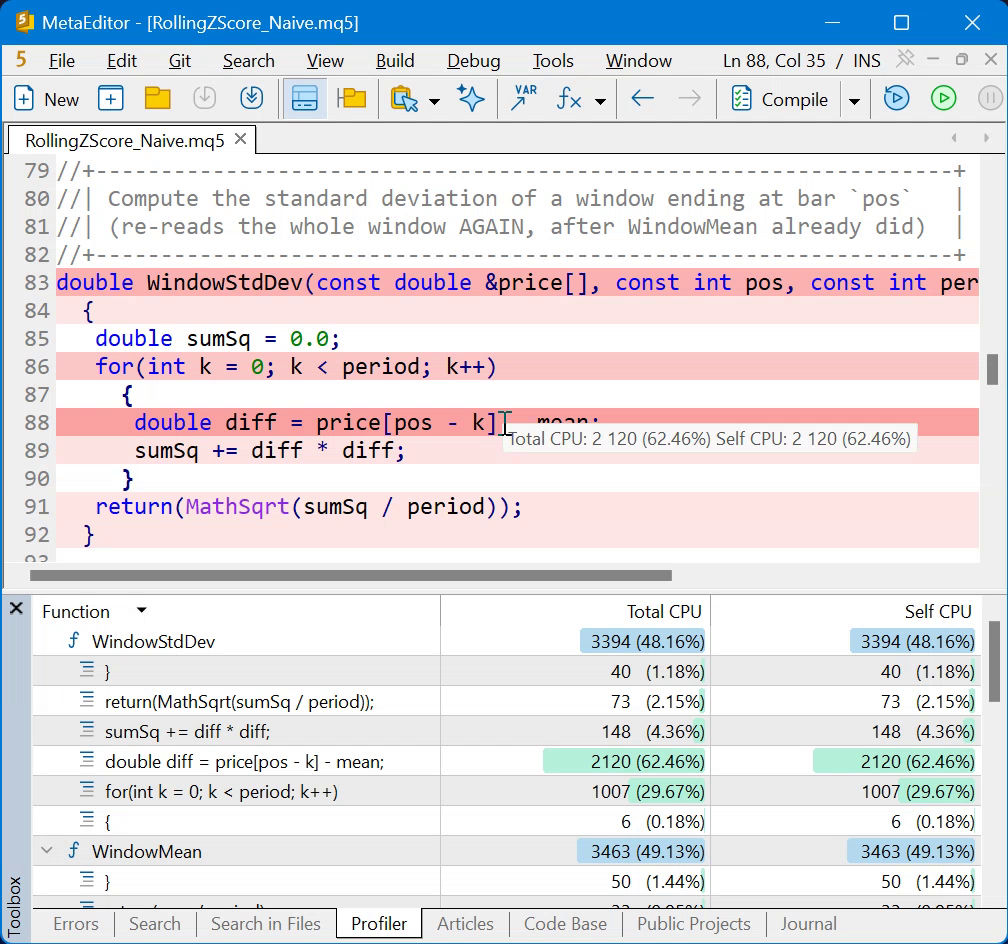Select profiler row 'double diff = price[pos - k] - mean;'

[x=507, y=761]
